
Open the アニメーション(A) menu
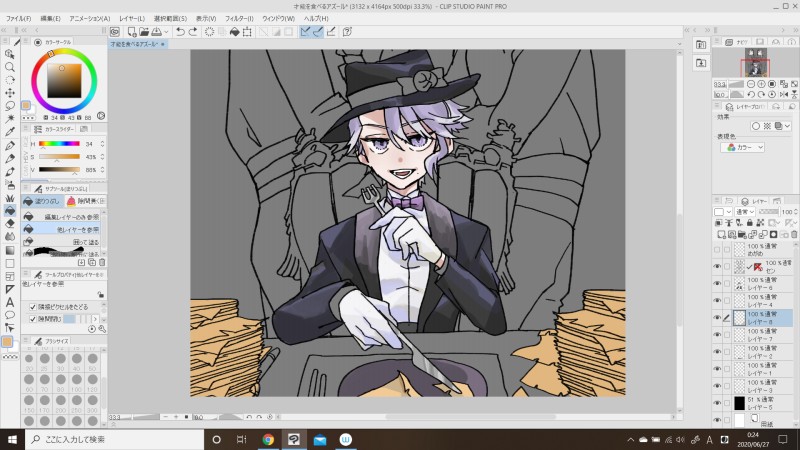click(89, 18)
